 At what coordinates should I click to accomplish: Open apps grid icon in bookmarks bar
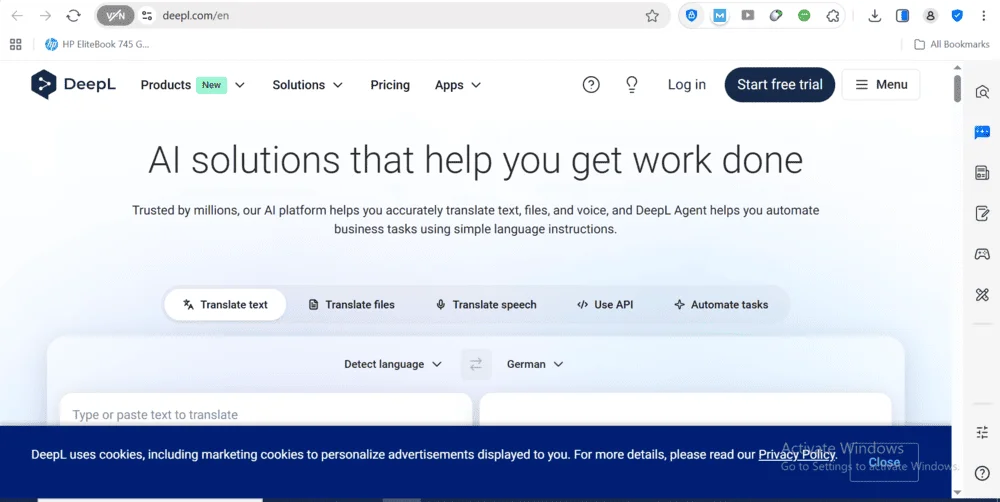click(16, 44)
